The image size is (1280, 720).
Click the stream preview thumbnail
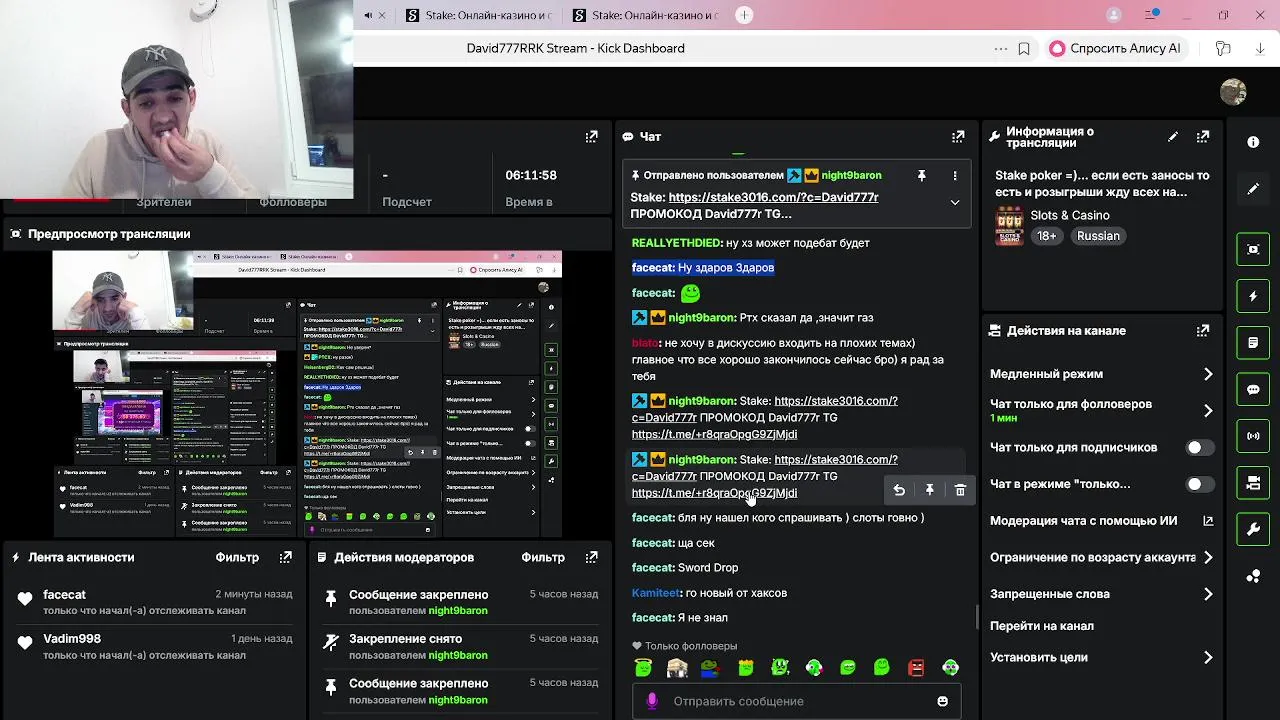(307, 393)
